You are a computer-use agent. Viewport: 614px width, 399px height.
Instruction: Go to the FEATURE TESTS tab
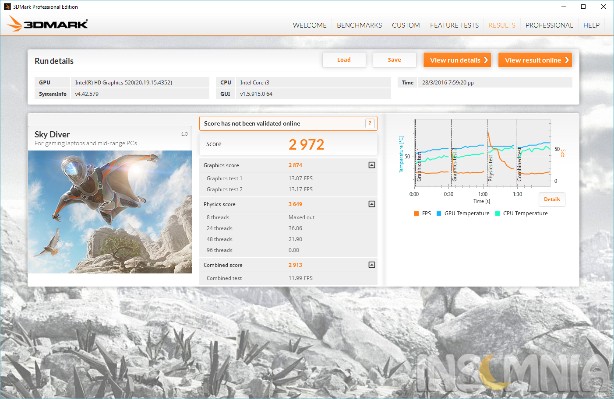tap(454, 25)
